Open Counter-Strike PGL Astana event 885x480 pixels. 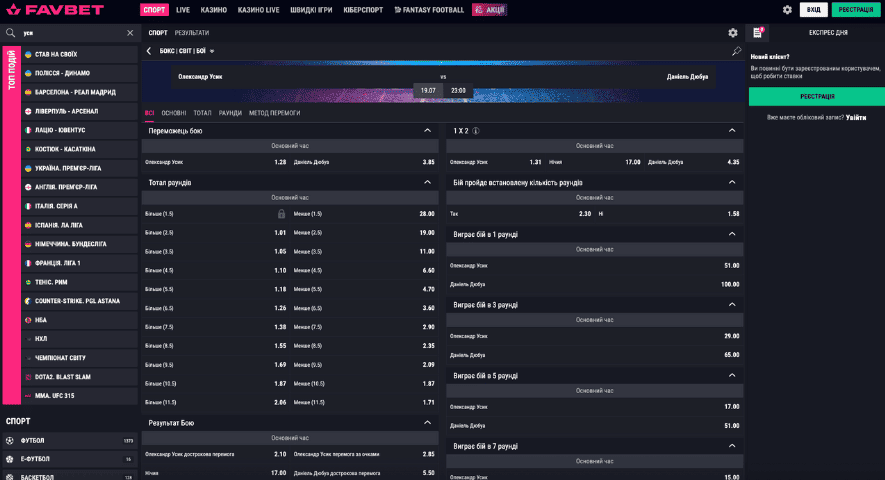click(80, 301)
